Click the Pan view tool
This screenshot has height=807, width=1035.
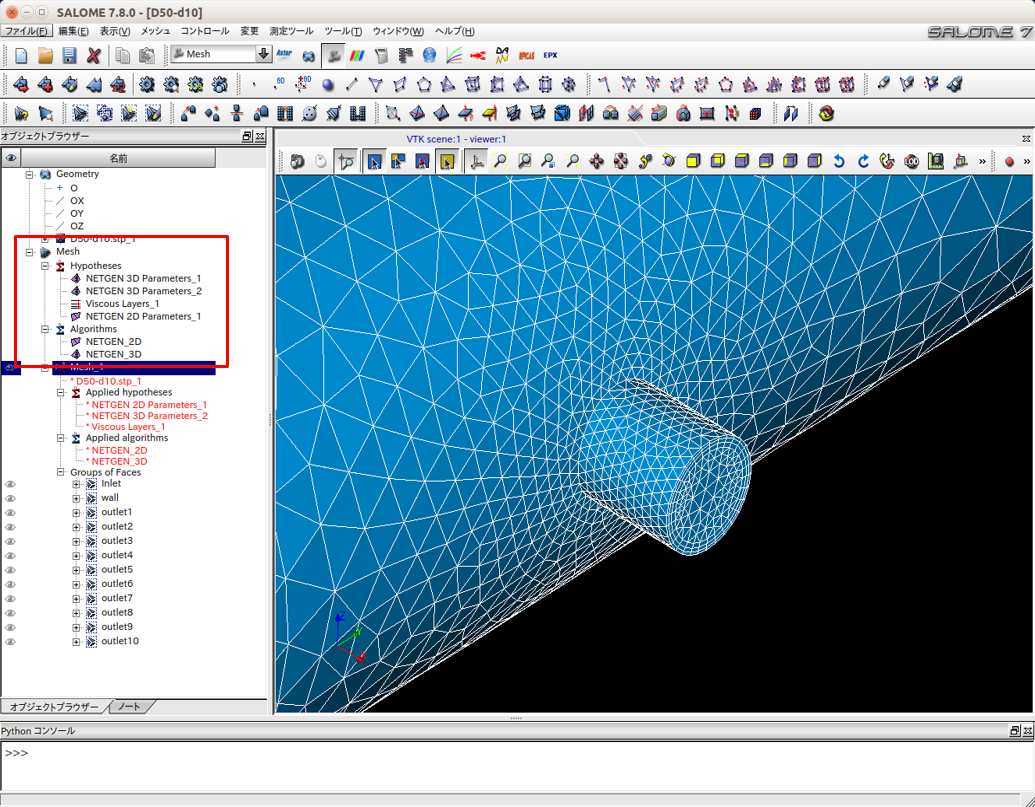597,161
